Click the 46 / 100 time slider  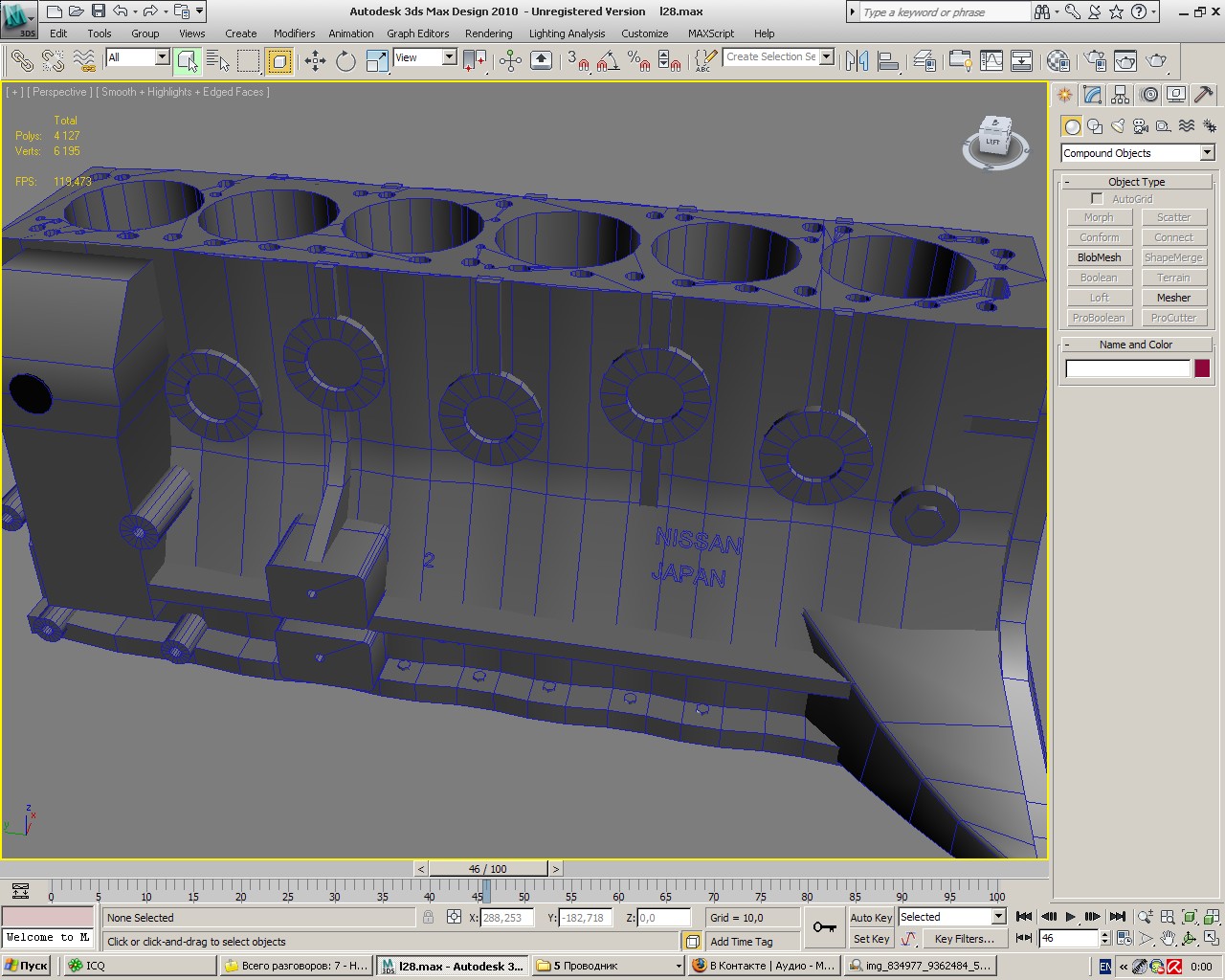tap(488, 869)
